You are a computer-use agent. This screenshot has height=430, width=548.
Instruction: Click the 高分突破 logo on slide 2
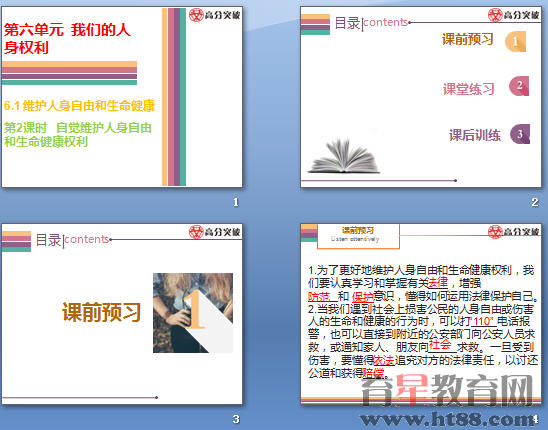(x=514, y=15)
